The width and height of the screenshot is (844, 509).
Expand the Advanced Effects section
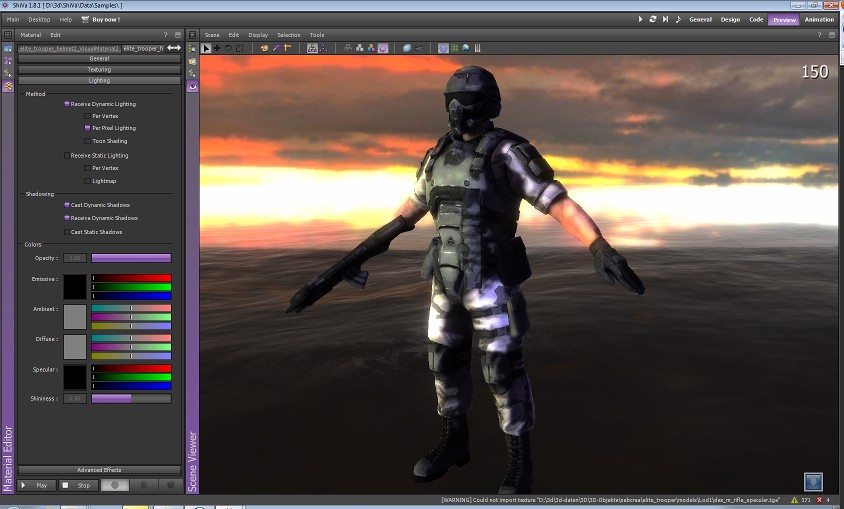pos(99,470)
